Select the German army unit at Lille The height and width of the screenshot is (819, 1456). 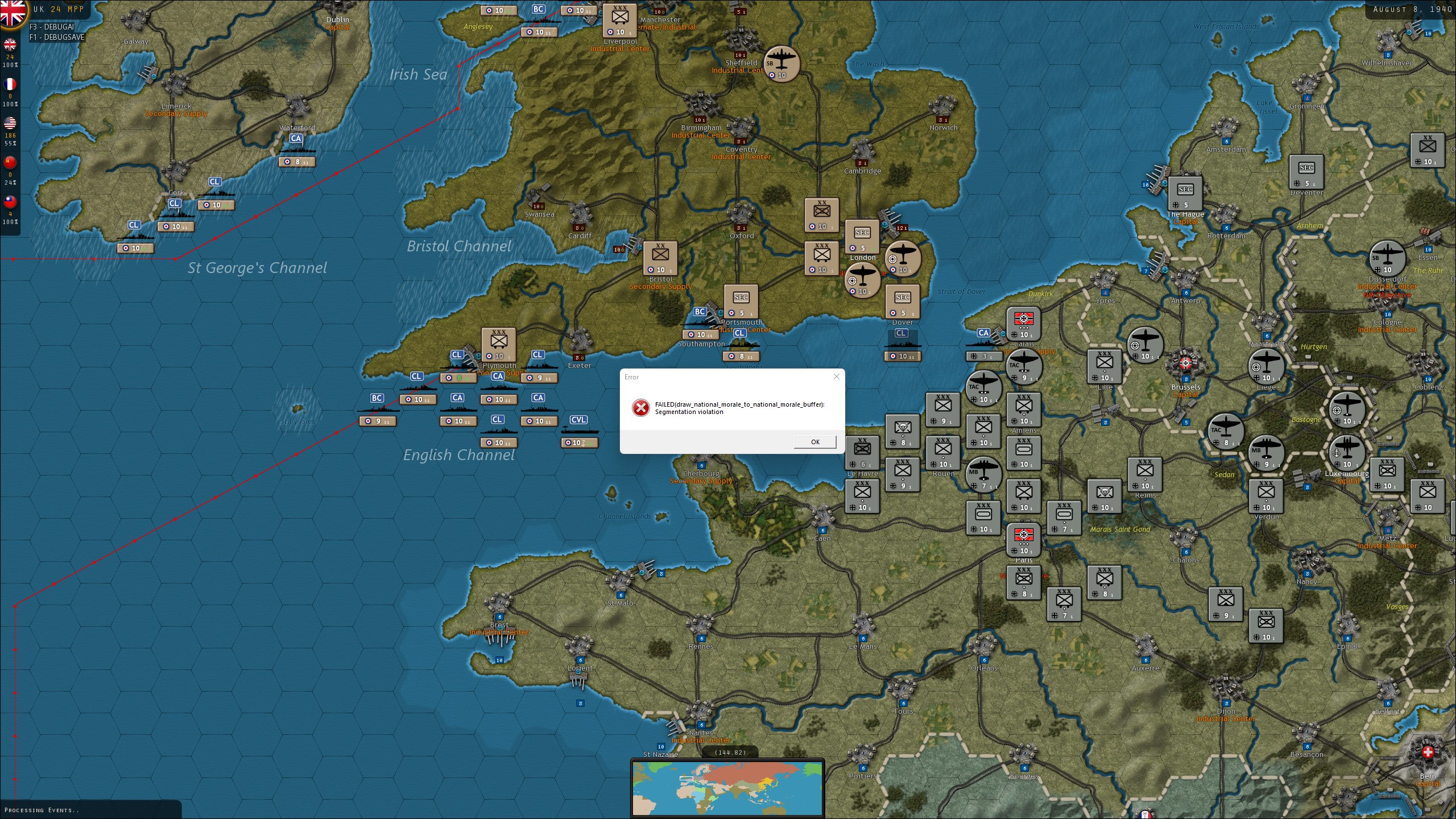point(1105,367)
